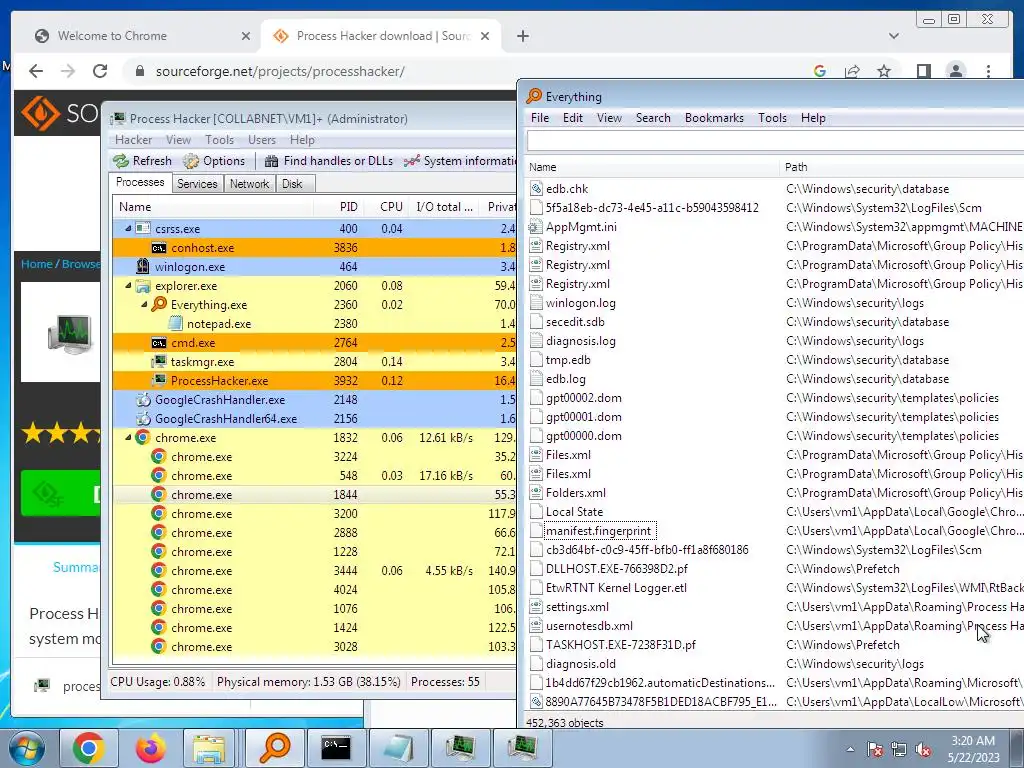Image resolution: width=1024 pixels, height=768 pixels.
Task: Select GoogleCrashHandler64.exe process icon
Action: pos(143,419)
